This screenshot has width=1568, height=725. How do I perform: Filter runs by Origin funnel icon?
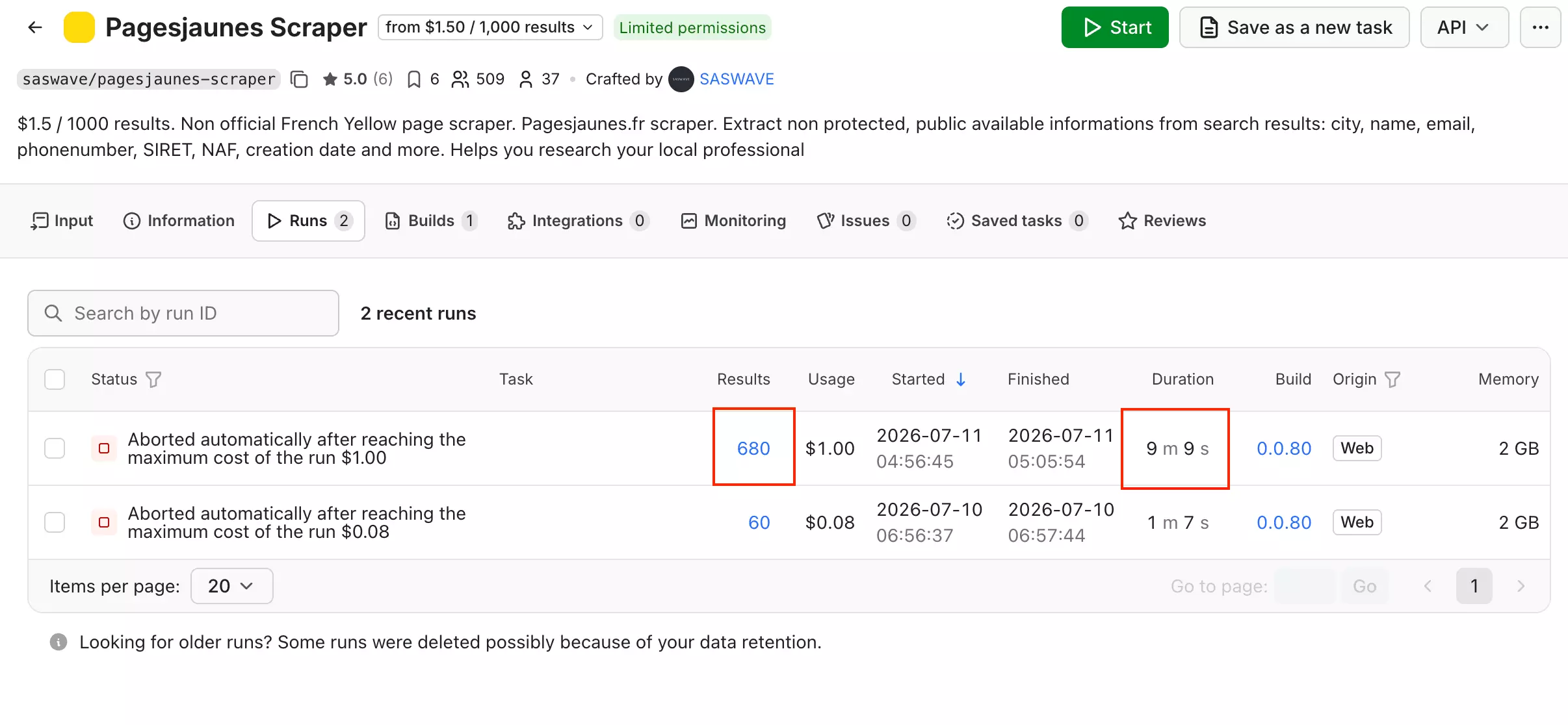click(1392, 379)
